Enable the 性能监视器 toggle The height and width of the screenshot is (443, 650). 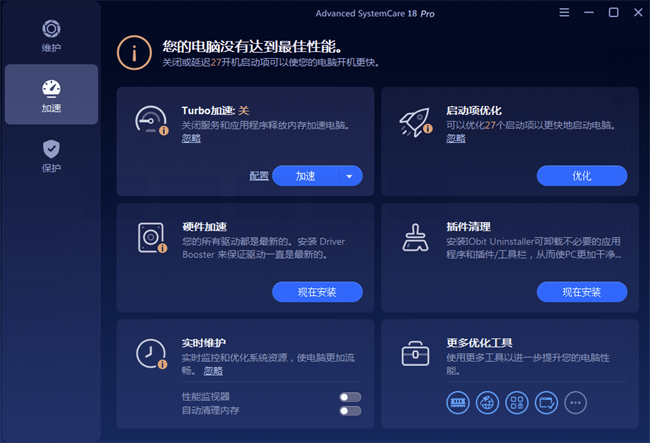350,397
